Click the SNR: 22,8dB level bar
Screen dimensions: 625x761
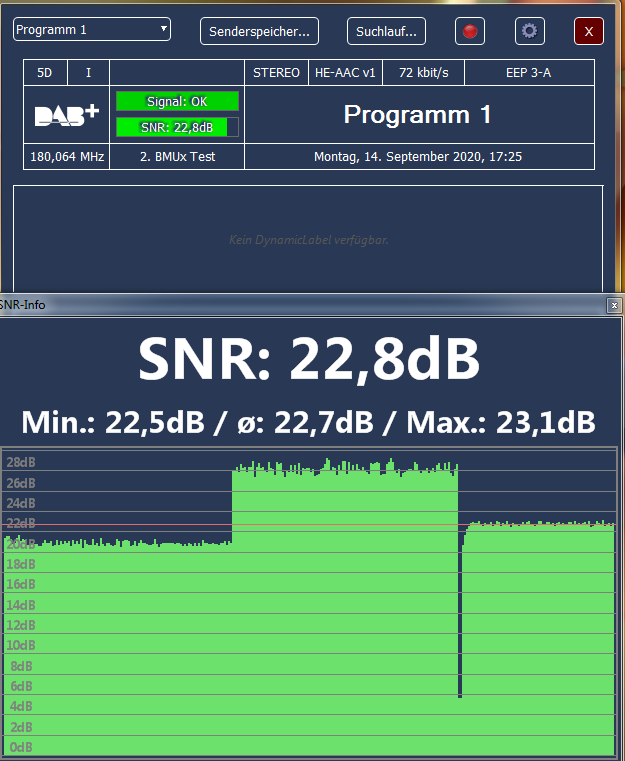coord(177,126)
